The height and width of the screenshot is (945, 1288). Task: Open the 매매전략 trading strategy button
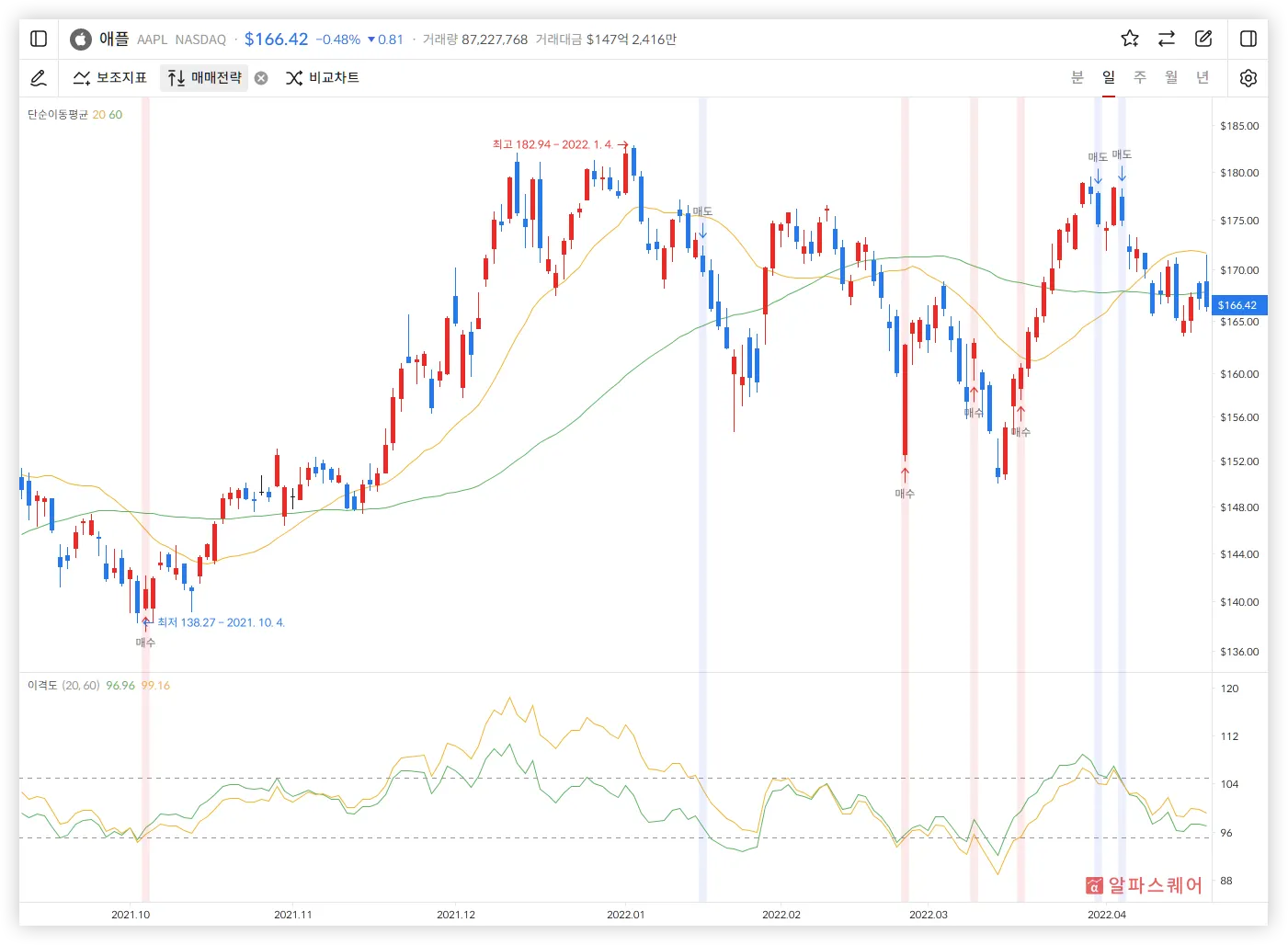(x=205, y=78)
